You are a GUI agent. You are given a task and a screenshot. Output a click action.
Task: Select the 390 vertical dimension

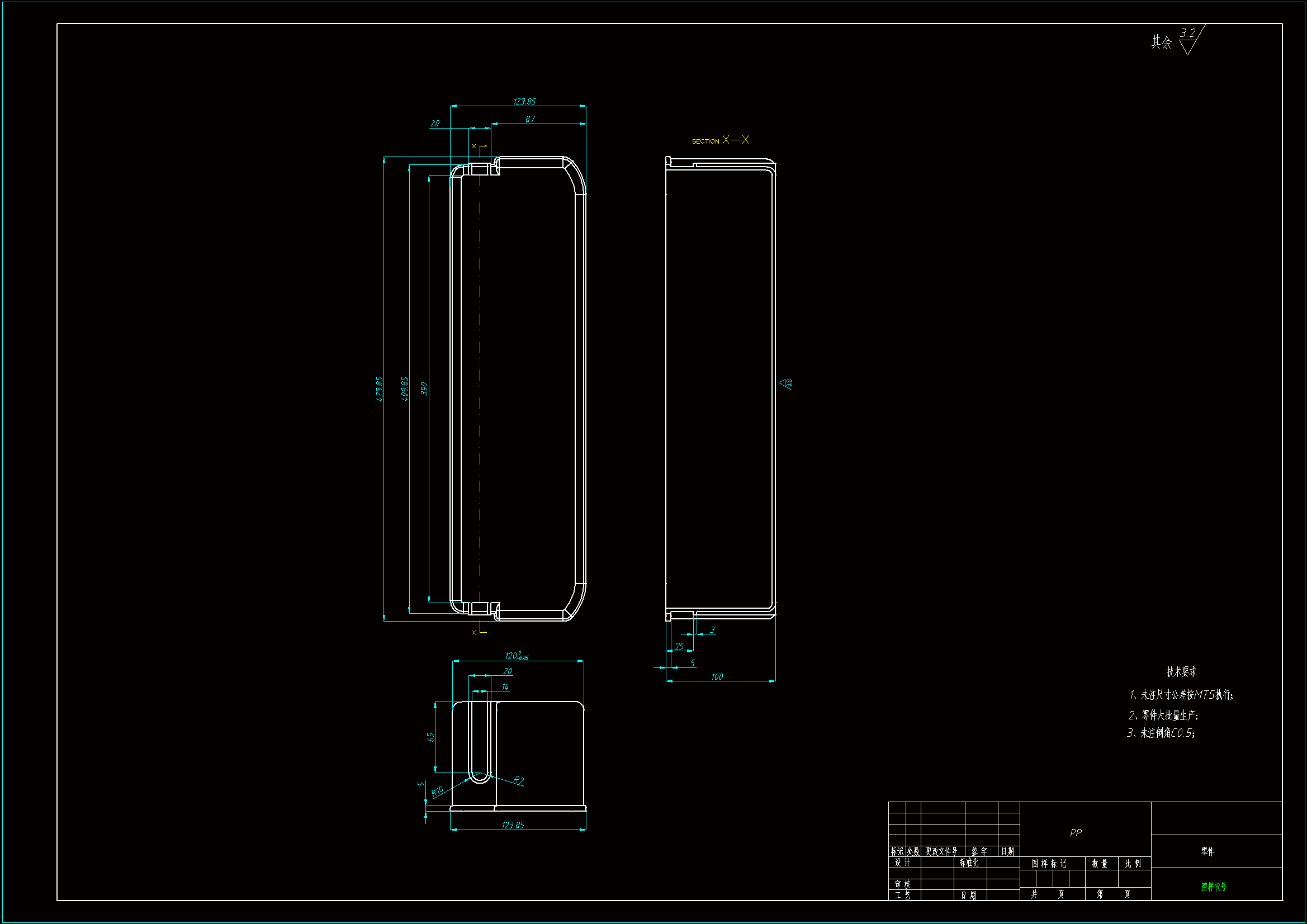(x=424, y=389)
